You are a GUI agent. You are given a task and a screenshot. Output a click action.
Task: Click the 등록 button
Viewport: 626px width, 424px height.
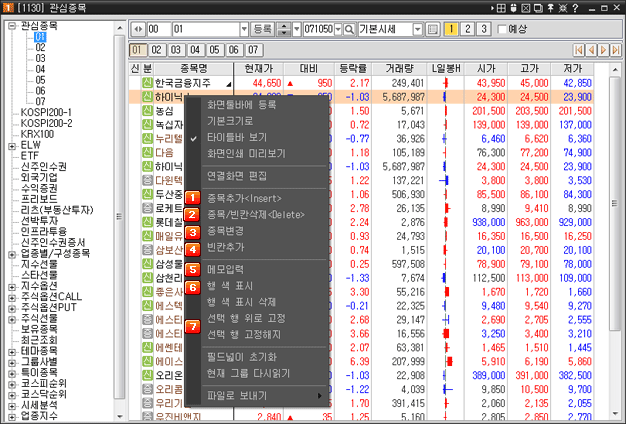pos(261,30)
